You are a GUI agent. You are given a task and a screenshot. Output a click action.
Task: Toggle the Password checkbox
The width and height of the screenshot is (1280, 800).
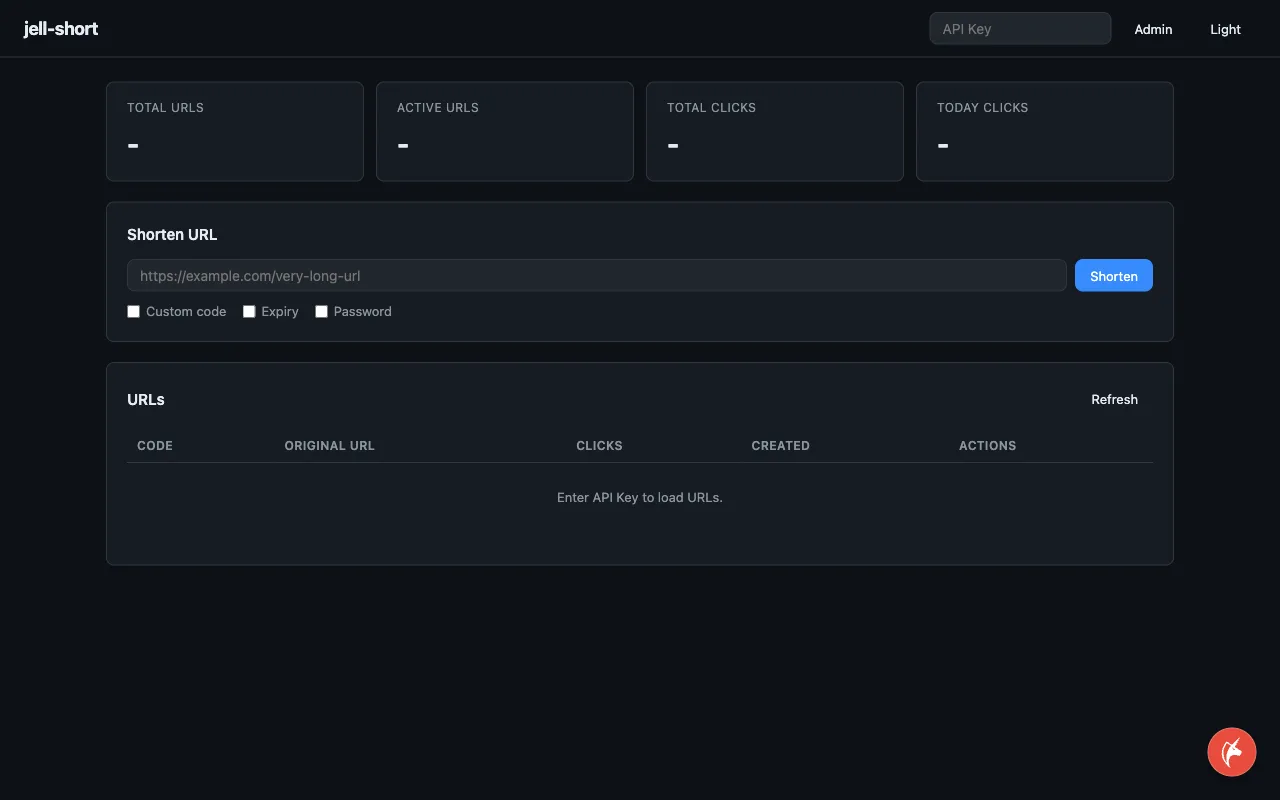pos(321,312)
